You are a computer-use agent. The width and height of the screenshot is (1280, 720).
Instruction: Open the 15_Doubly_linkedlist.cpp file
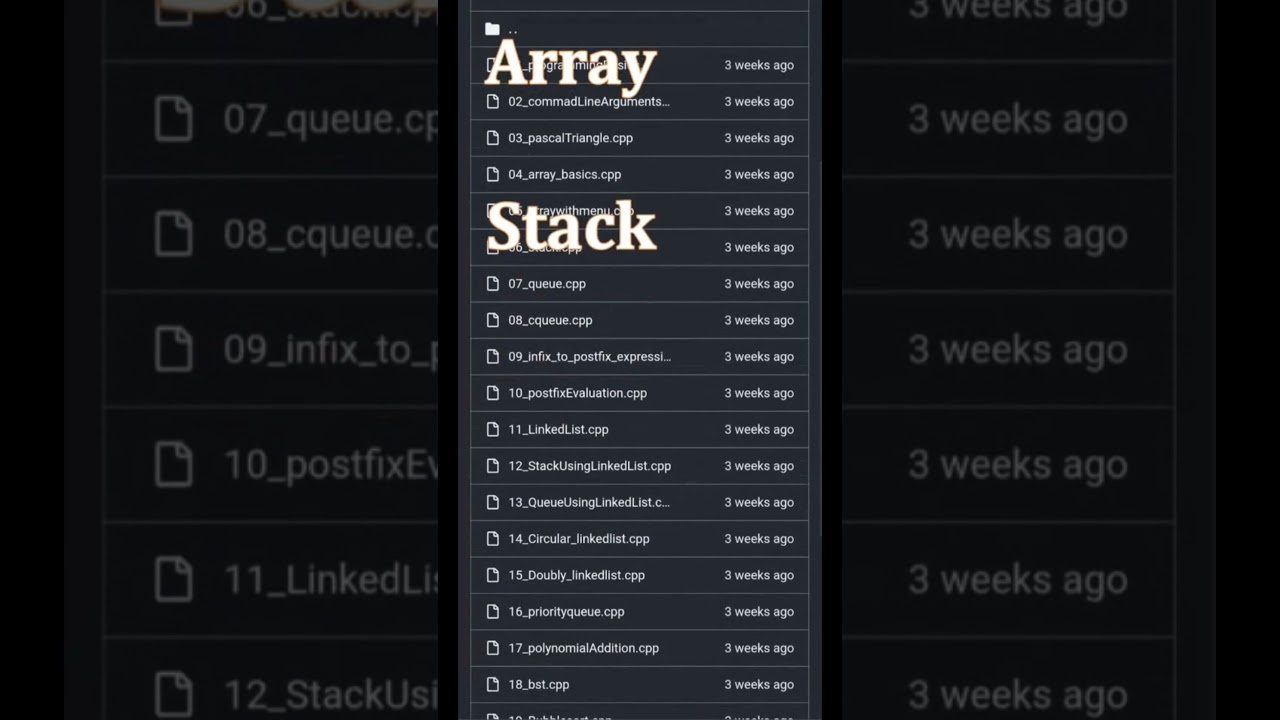[576, 575]
